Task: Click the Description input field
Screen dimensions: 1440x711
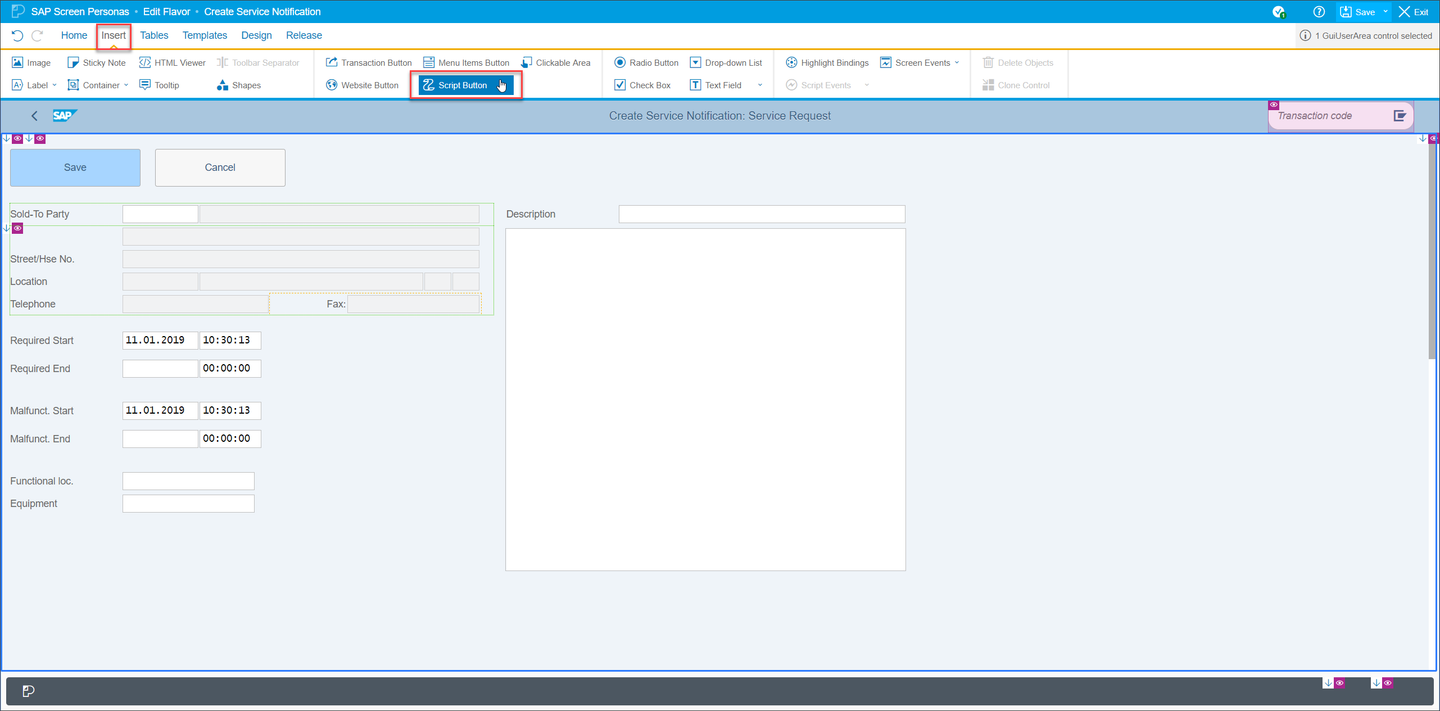Action: pos(762,214)
